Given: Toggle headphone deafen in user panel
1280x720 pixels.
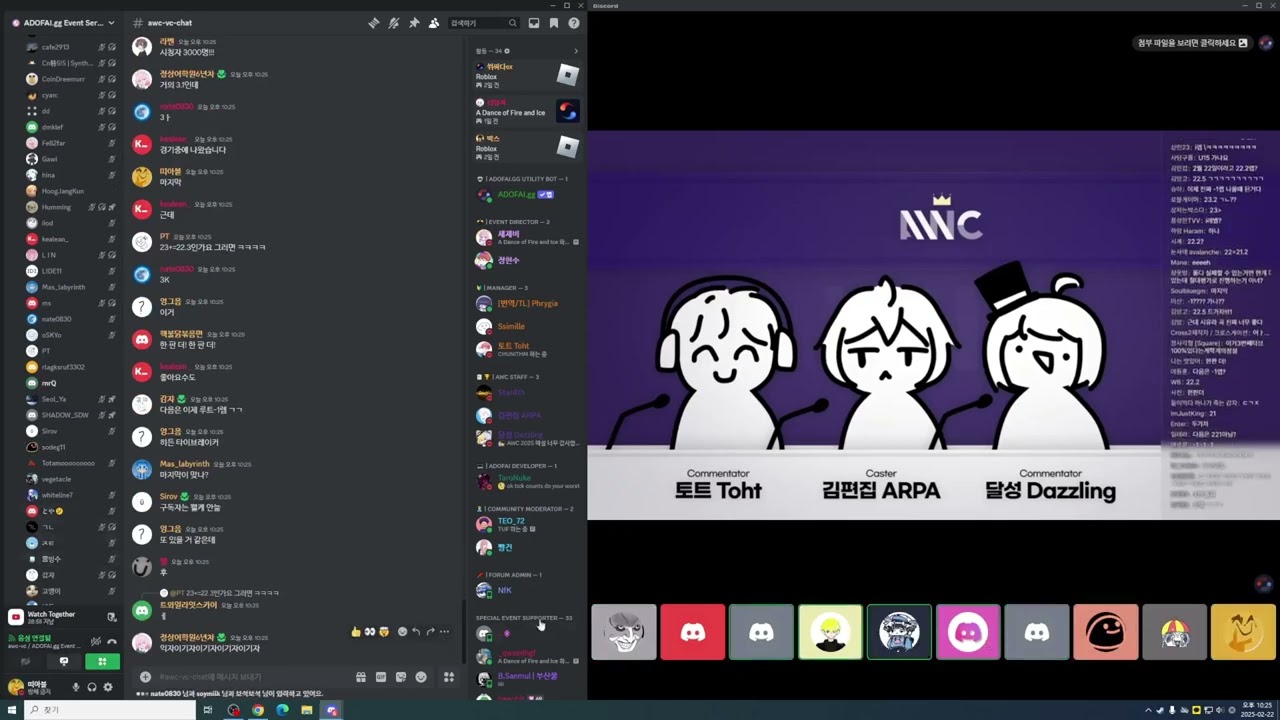Looking at the screenshot, I should (92, 687).
